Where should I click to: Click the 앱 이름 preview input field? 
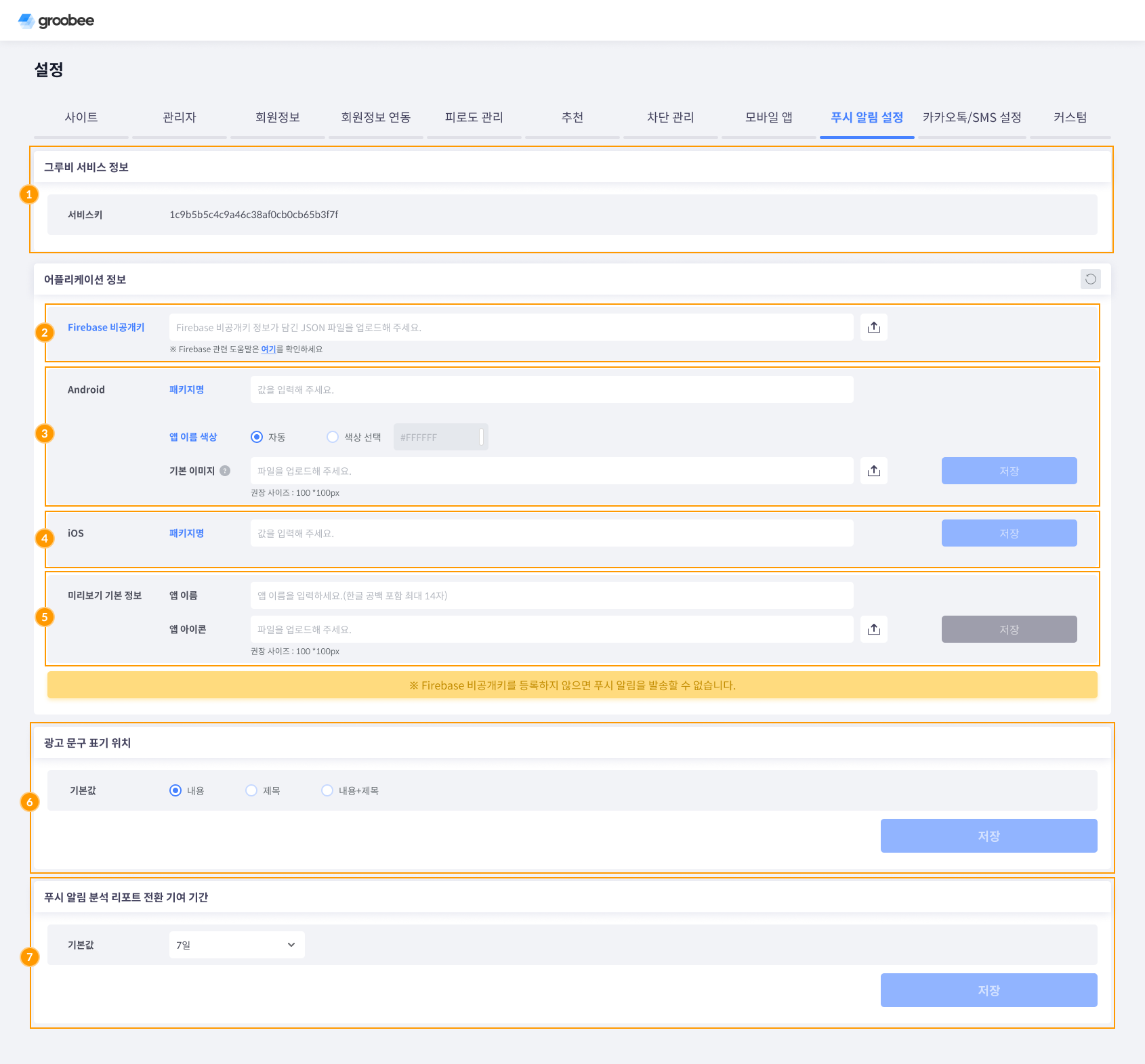tap(551, 596)
